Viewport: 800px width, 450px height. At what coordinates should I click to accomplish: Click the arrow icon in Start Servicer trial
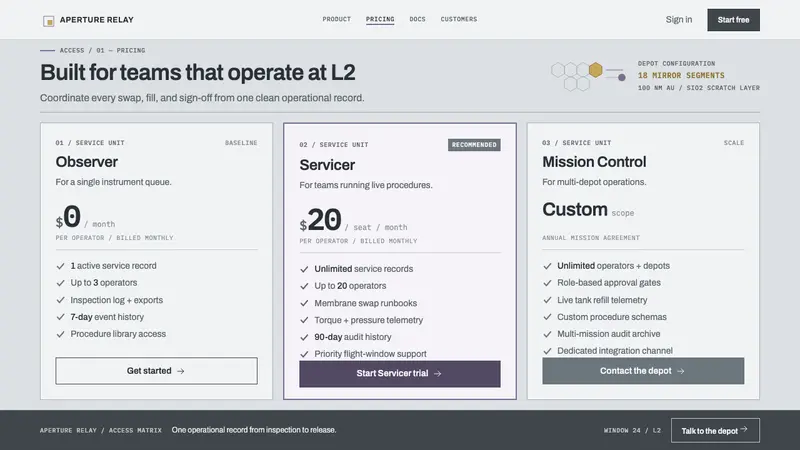point(437,374)
